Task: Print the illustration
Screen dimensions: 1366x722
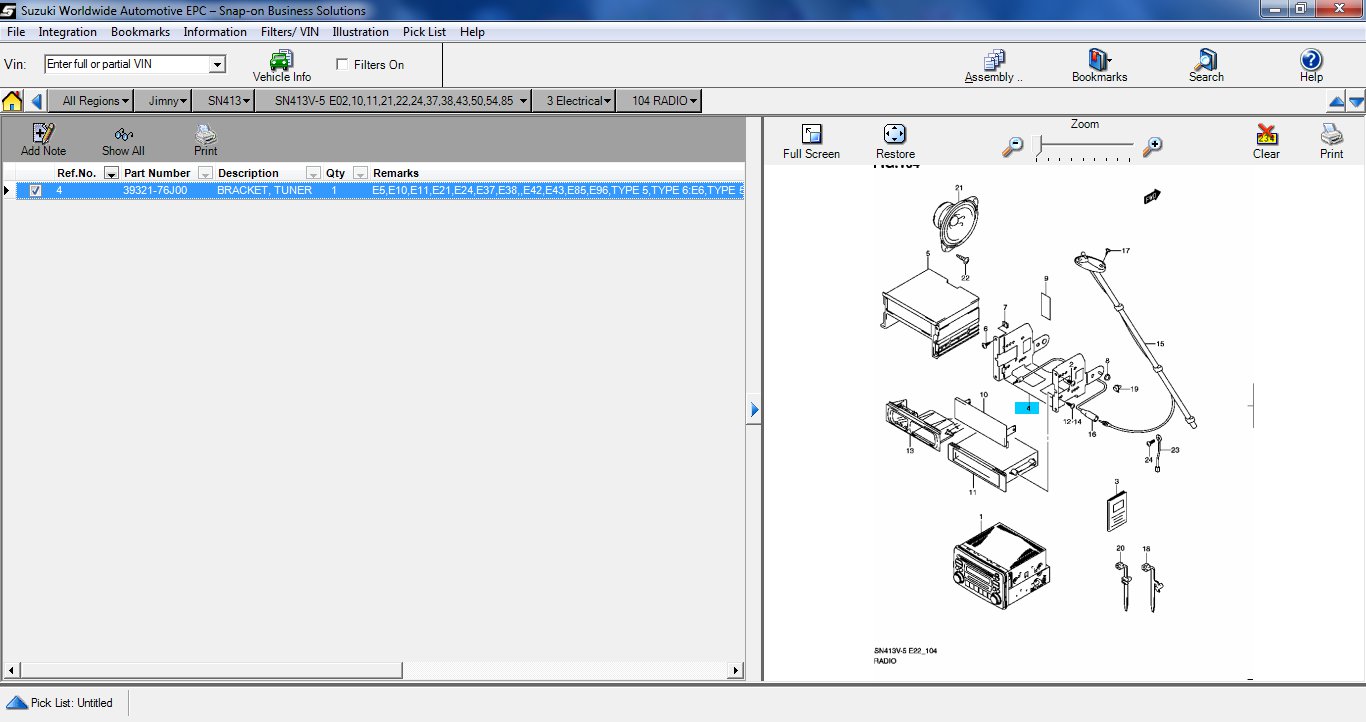Action: point(1331,142)
